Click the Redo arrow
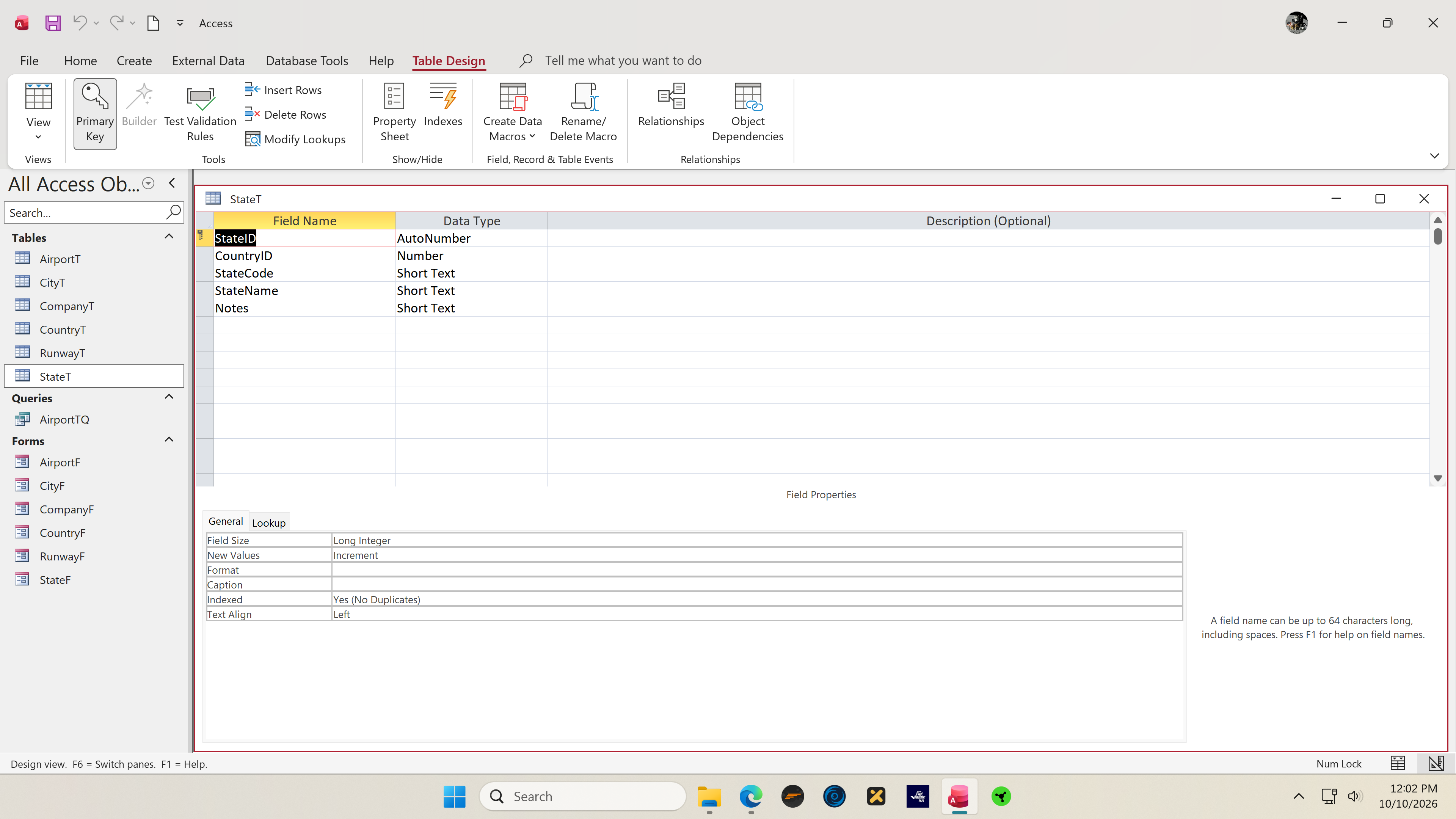Screen dimensions: 1456x819 tap(116, 23)
